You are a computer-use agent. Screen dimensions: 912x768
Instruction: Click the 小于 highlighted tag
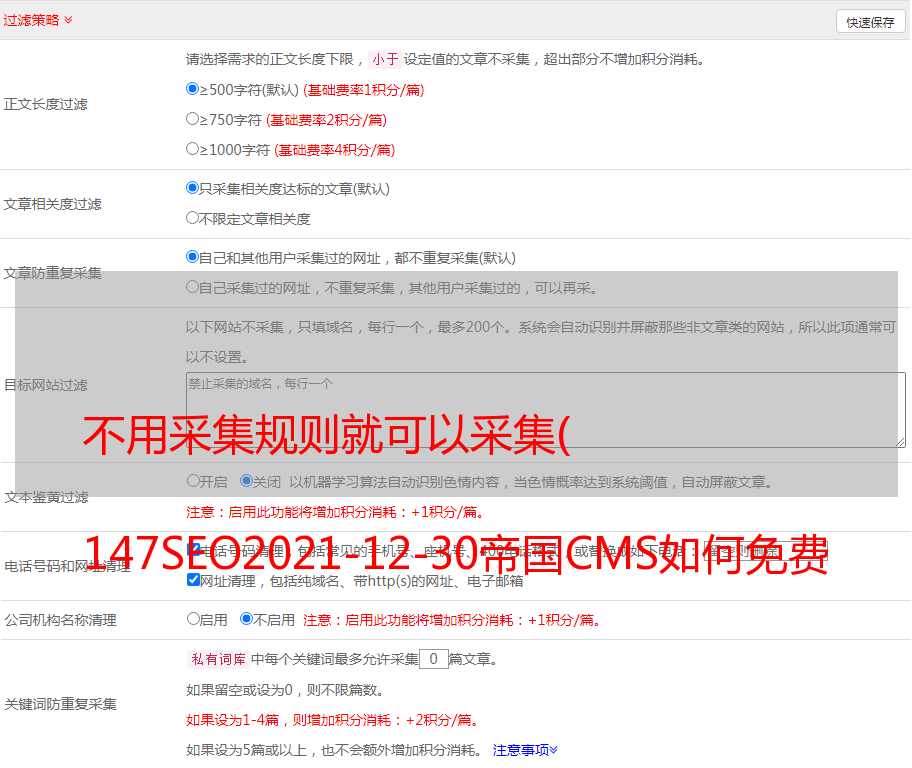coord(386,59)
